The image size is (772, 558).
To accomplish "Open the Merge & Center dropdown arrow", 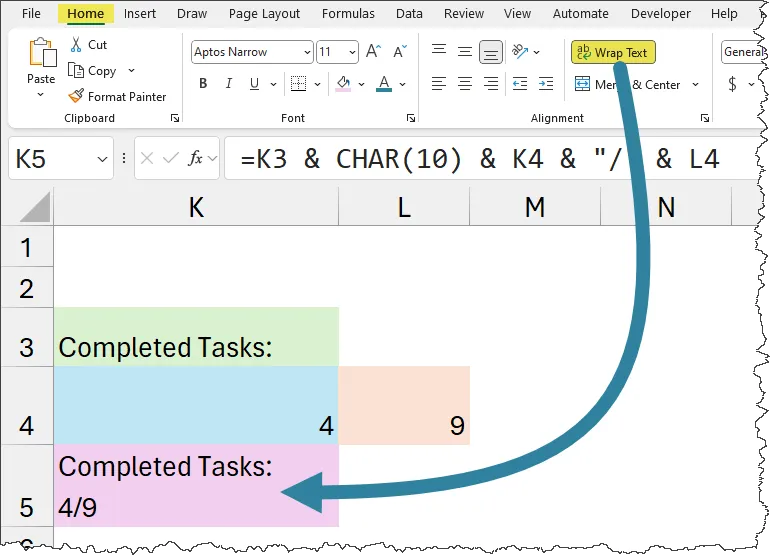I will point(695,85).
